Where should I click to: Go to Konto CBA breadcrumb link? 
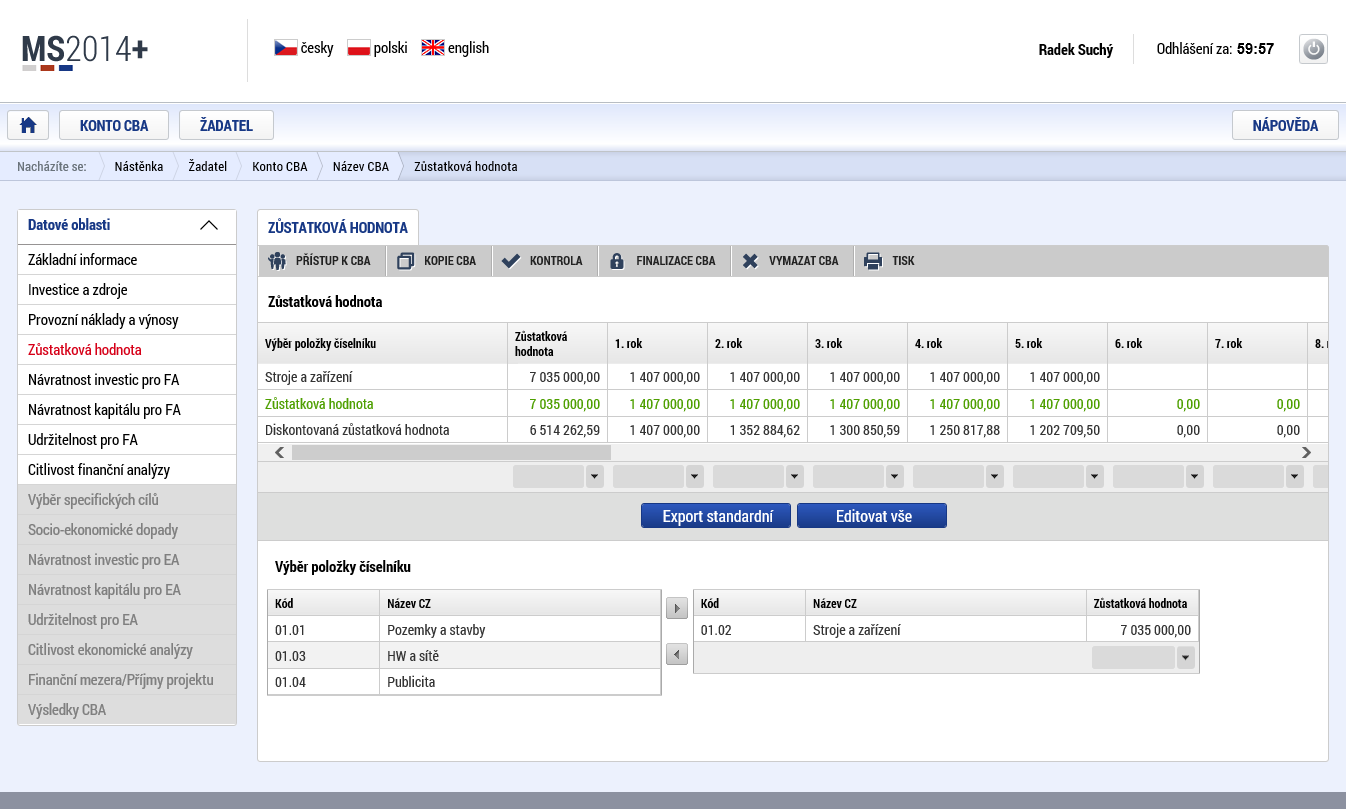click(280, 167)
